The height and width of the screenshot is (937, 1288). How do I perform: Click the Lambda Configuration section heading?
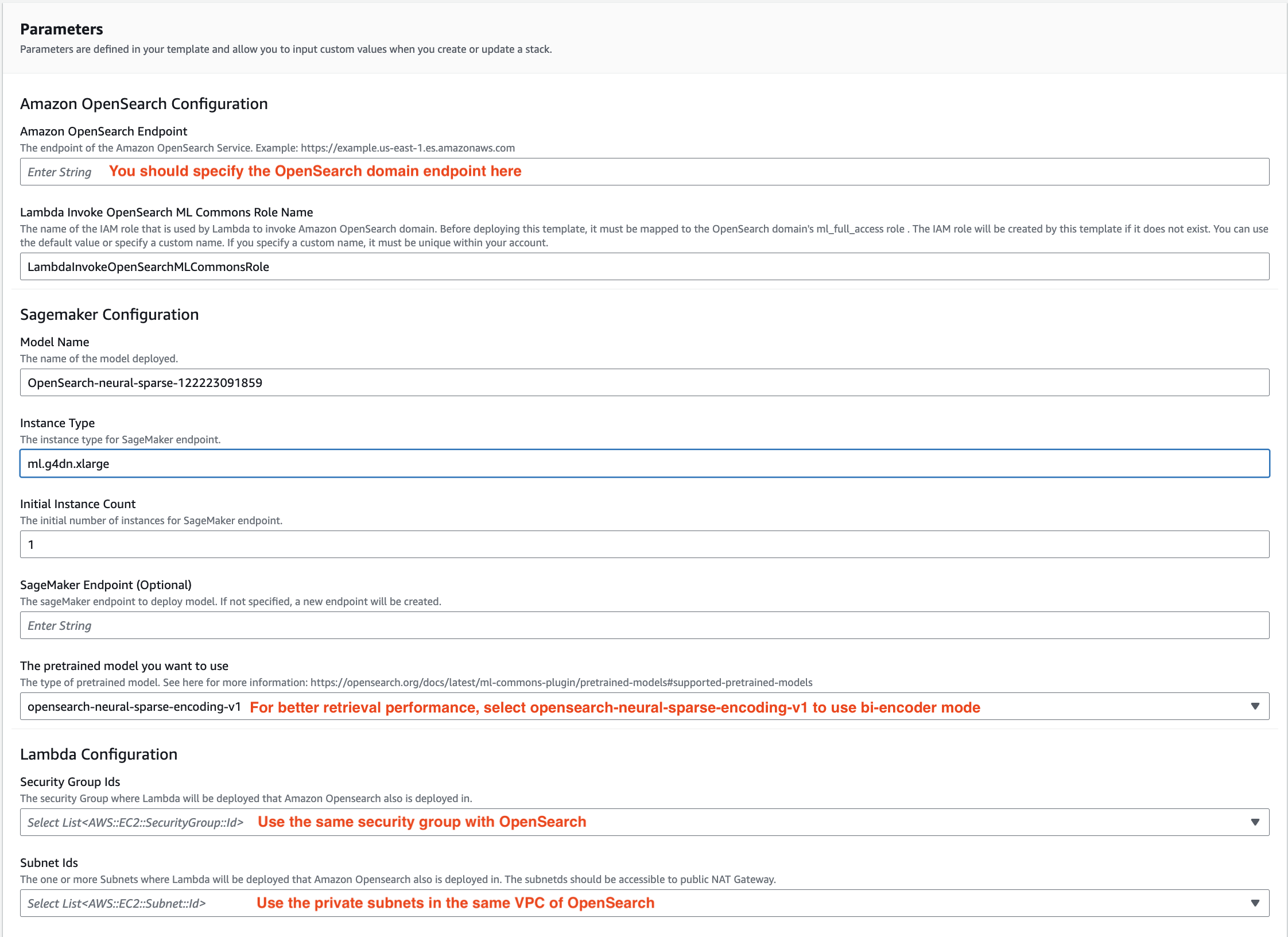[98, 754]
